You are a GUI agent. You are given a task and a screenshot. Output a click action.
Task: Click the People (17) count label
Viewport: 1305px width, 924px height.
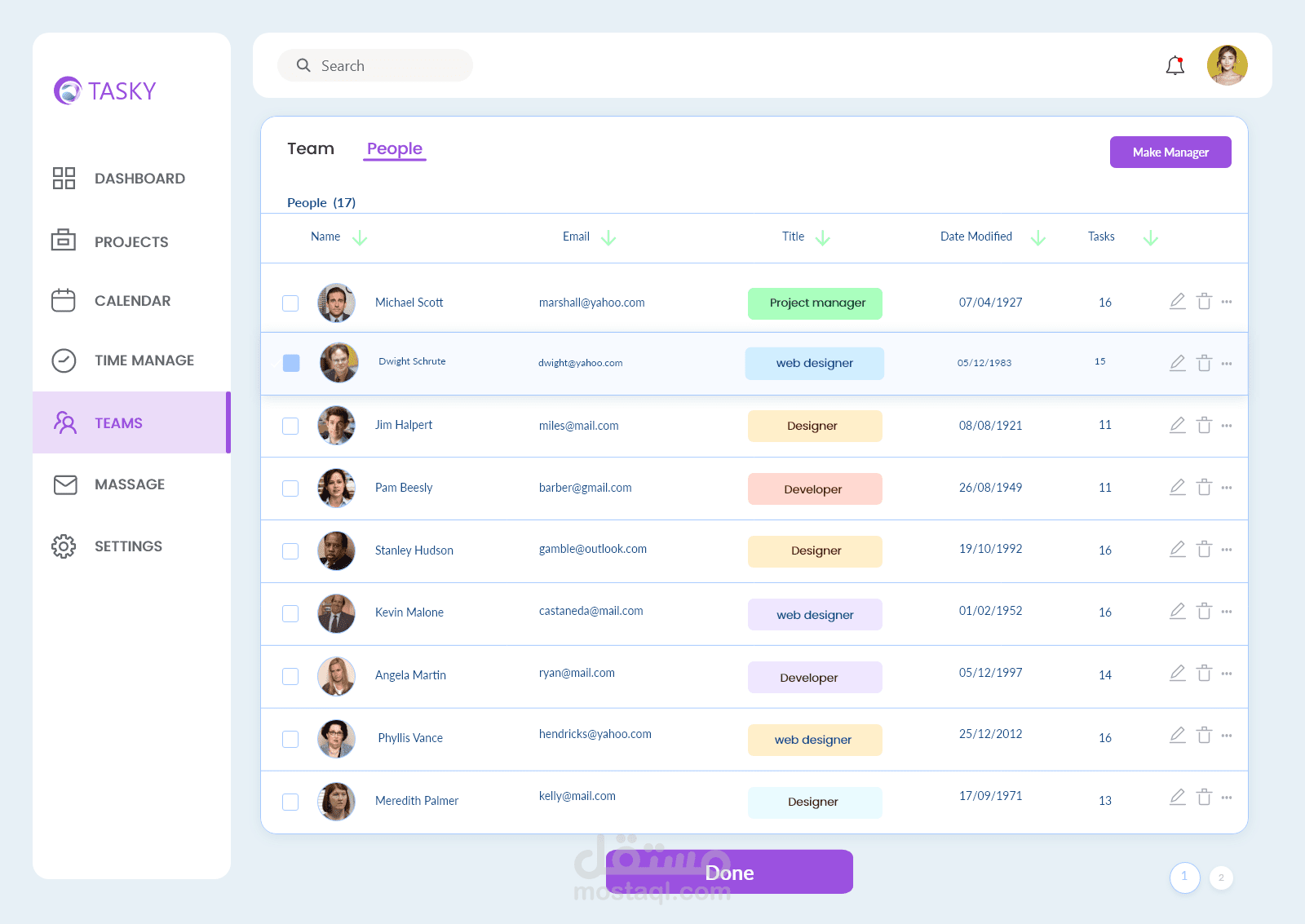321,202
